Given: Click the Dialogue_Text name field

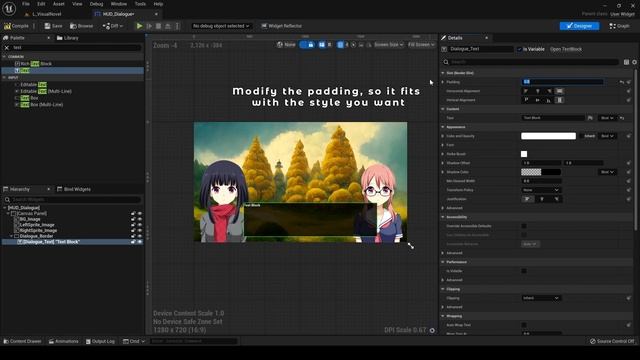Looking at the screenshot, I should click(480, 49).
